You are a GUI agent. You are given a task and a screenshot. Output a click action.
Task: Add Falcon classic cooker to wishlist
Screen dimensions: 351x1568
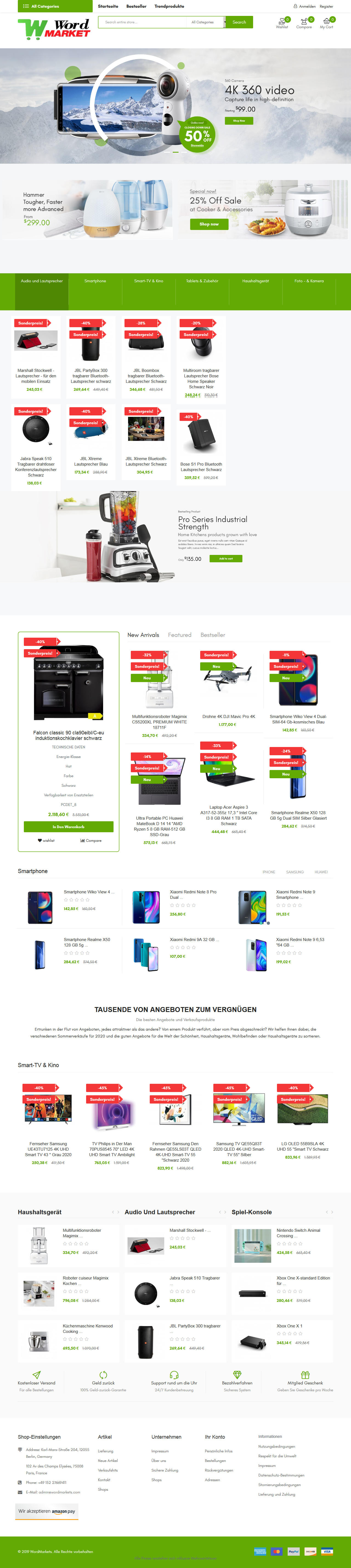tap(46, 841)
